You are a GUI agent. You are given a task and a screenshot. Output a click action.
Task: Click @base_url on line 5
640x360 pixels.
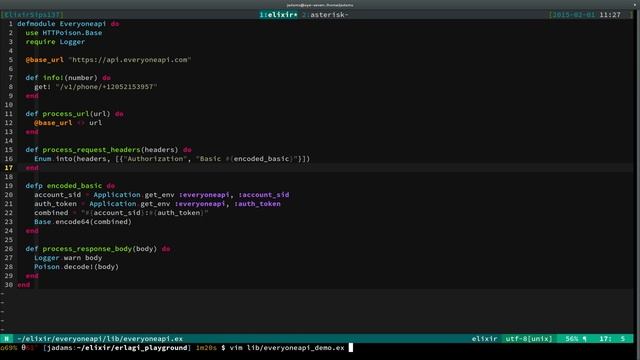44,60
